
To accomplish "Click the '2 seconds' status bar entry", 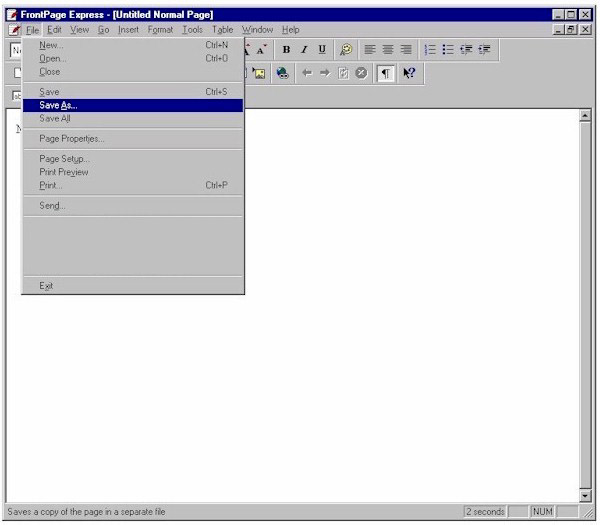I will (x=485, y=512).
